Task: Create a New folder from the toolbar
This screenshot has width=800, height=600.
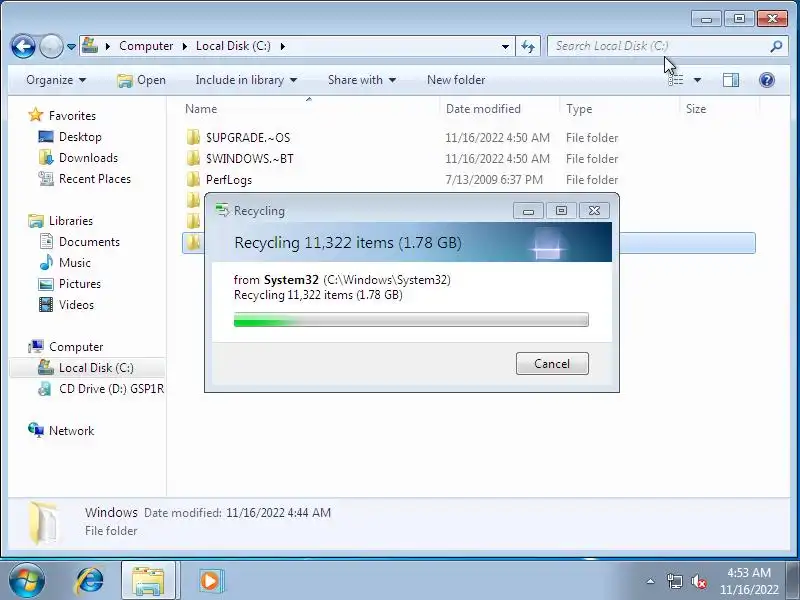Action: pos(456,80)
